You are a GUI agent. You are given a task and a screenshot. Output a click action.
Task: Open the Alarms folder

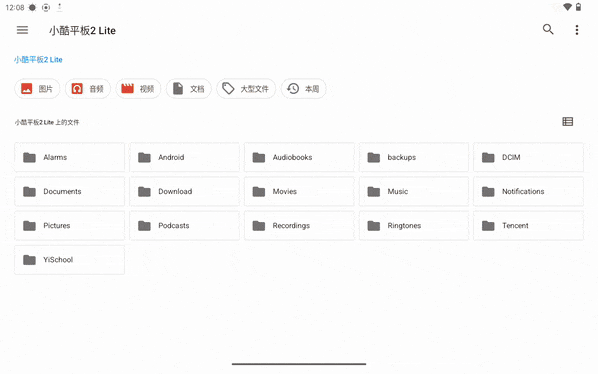pos(69,157)
